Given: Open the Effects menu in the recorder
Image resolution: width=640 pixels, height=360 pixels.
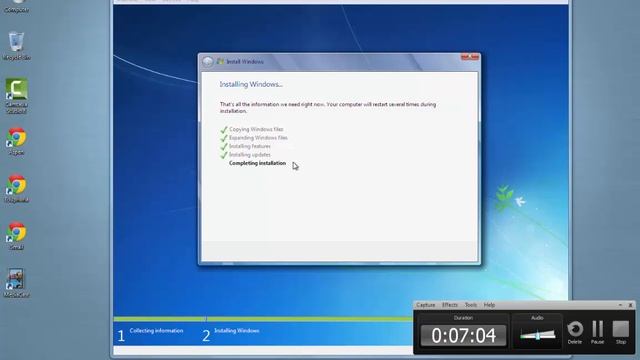Looking at the screenshot, I should click(x=450, y=305).
